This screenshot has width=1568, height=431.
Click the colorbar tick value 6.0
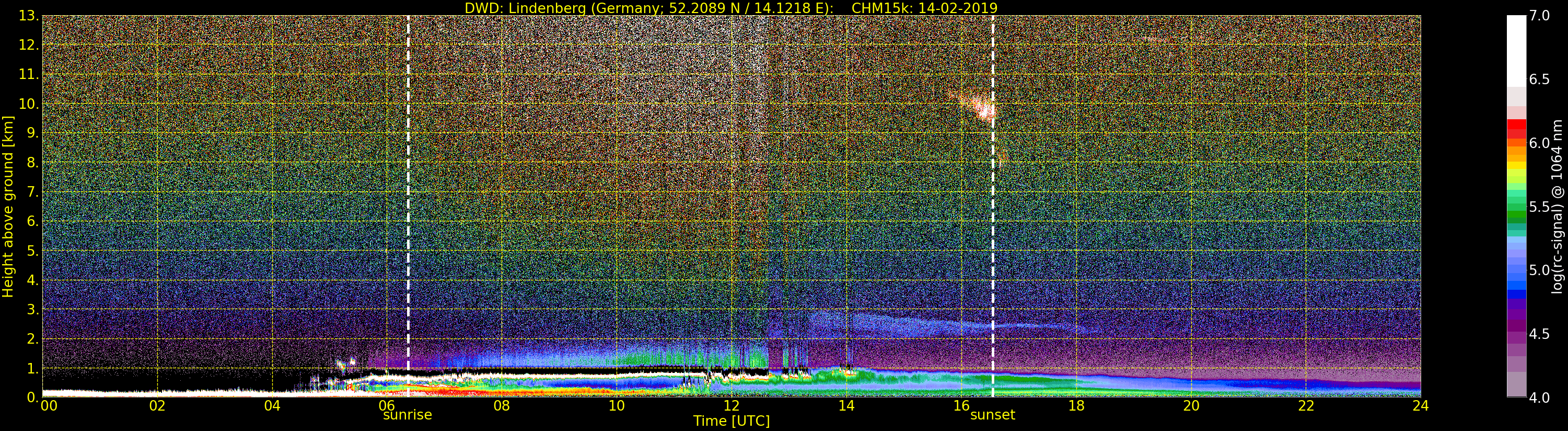pyautogui.click(x=1539, y=143)
